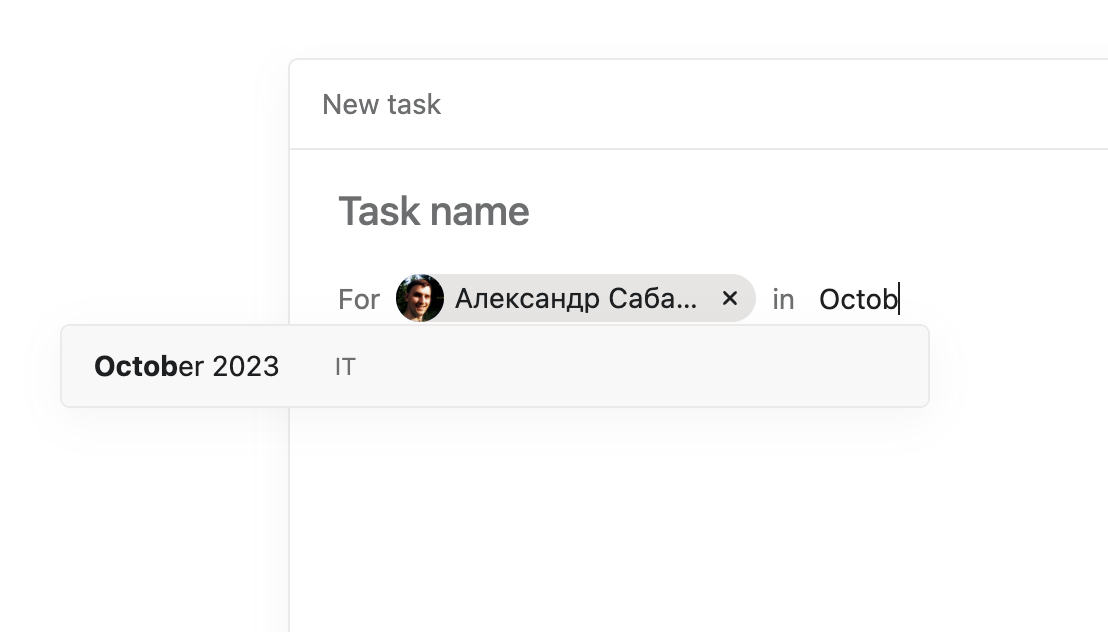Place cursor after "Octob" in project input
The width and height of the screenshot is (1108, 632).
click(899, 298)
